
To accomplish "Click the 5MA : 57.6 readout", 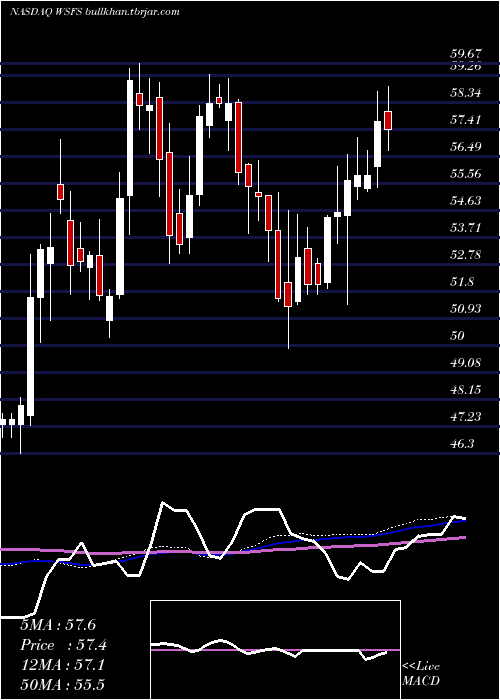I will (58, 625).
